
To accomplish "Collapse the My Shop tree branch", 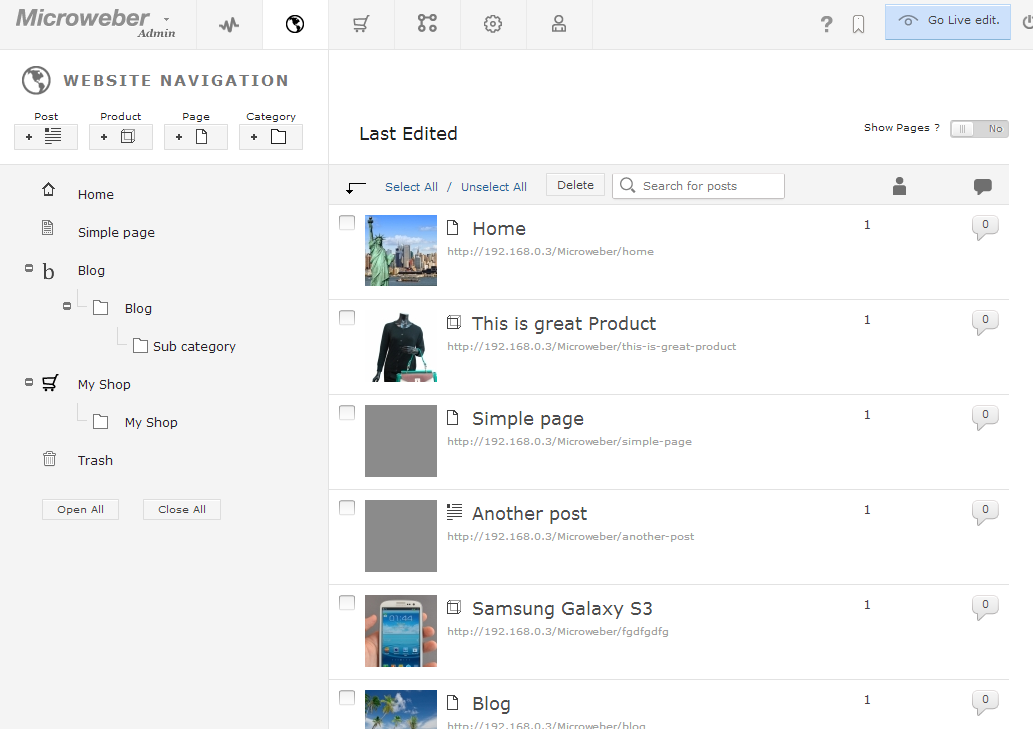I will point(28,382).
